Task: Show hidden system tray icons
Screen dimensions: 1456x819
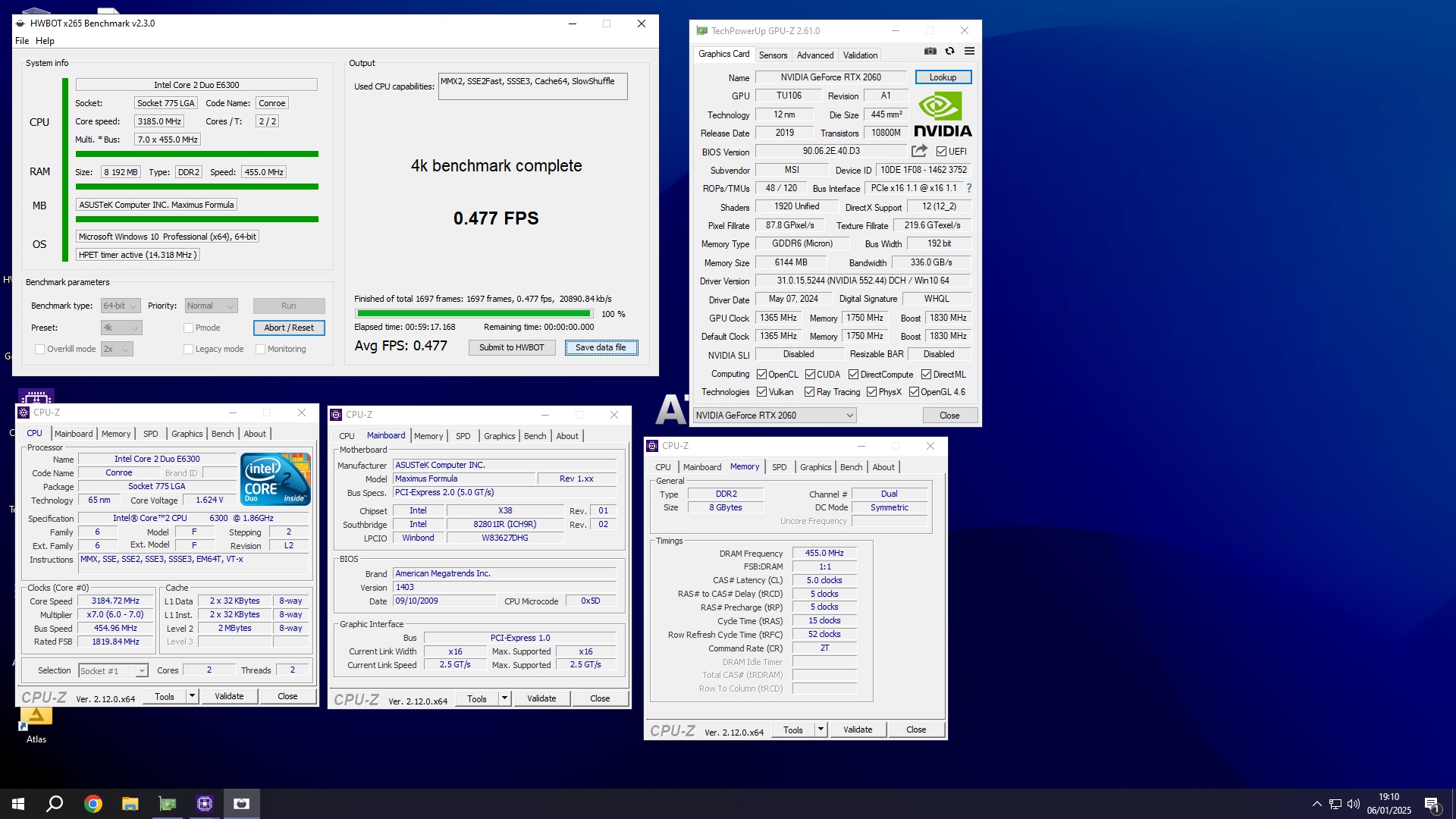Action: (x=1317, y=804)
